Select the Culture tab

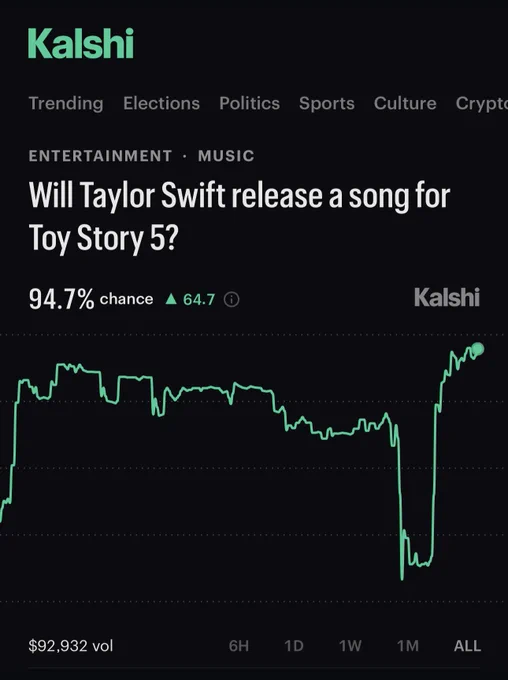[405, 103]
